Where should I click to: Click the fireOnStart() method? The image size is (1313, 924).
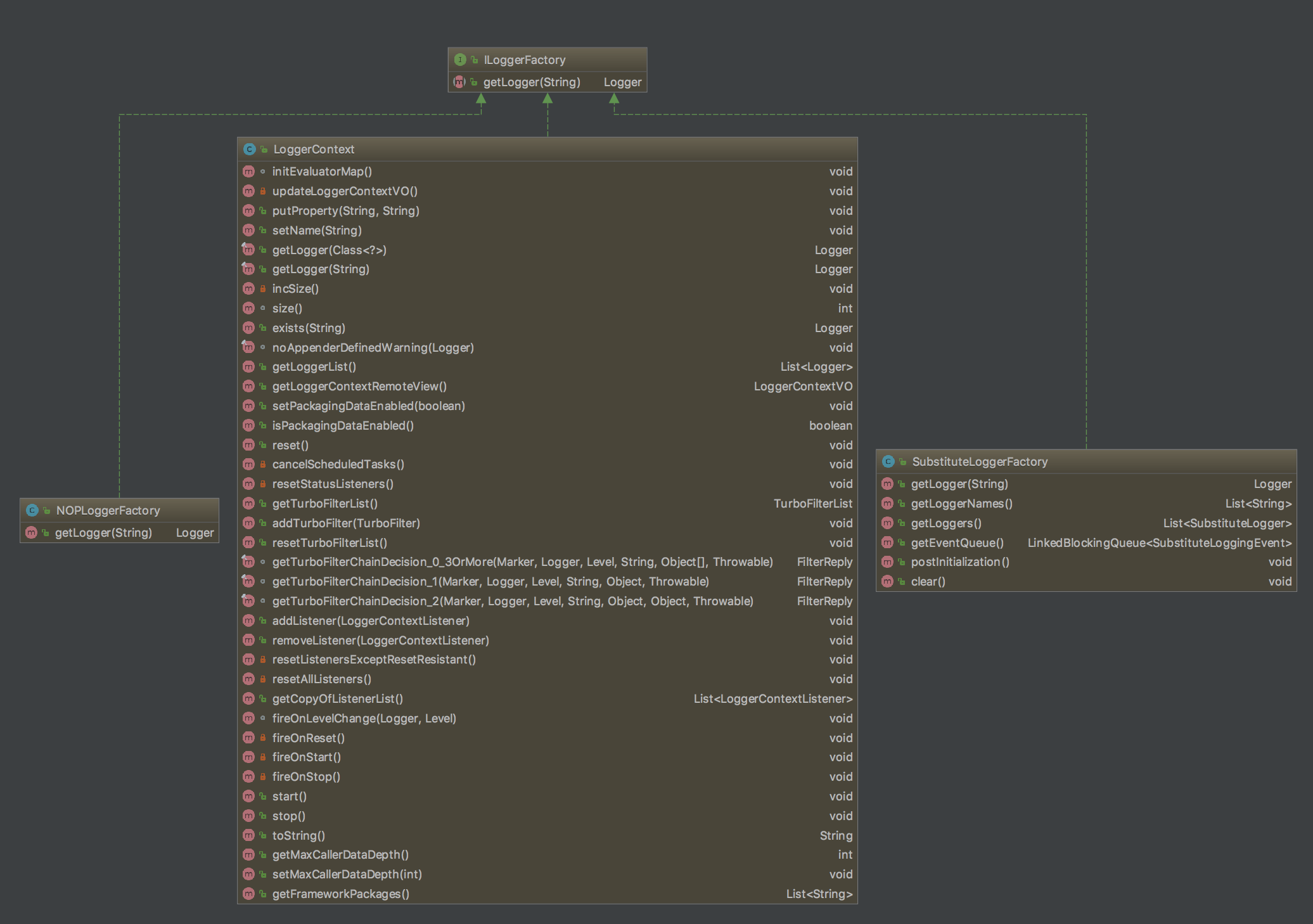307,757
